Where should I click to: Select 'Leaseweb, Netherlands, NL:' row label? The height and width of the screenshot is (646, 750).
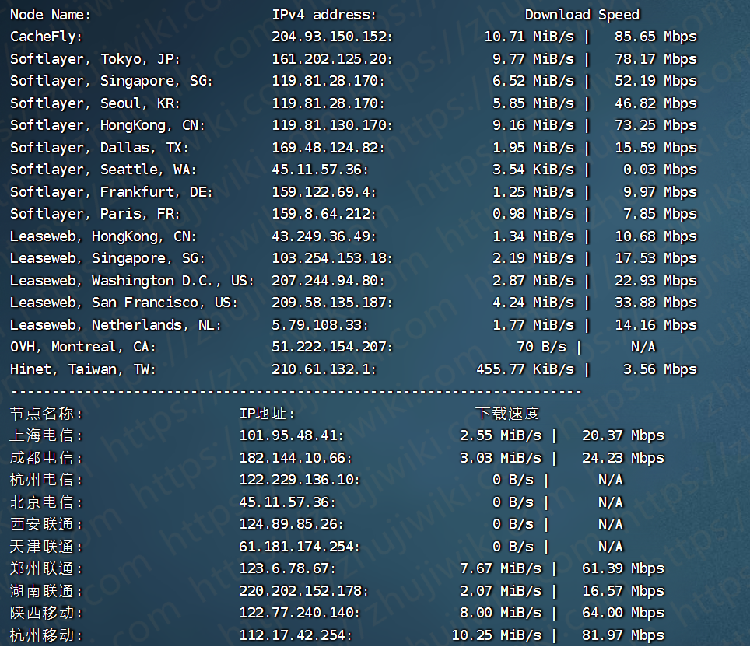(115, 326)
